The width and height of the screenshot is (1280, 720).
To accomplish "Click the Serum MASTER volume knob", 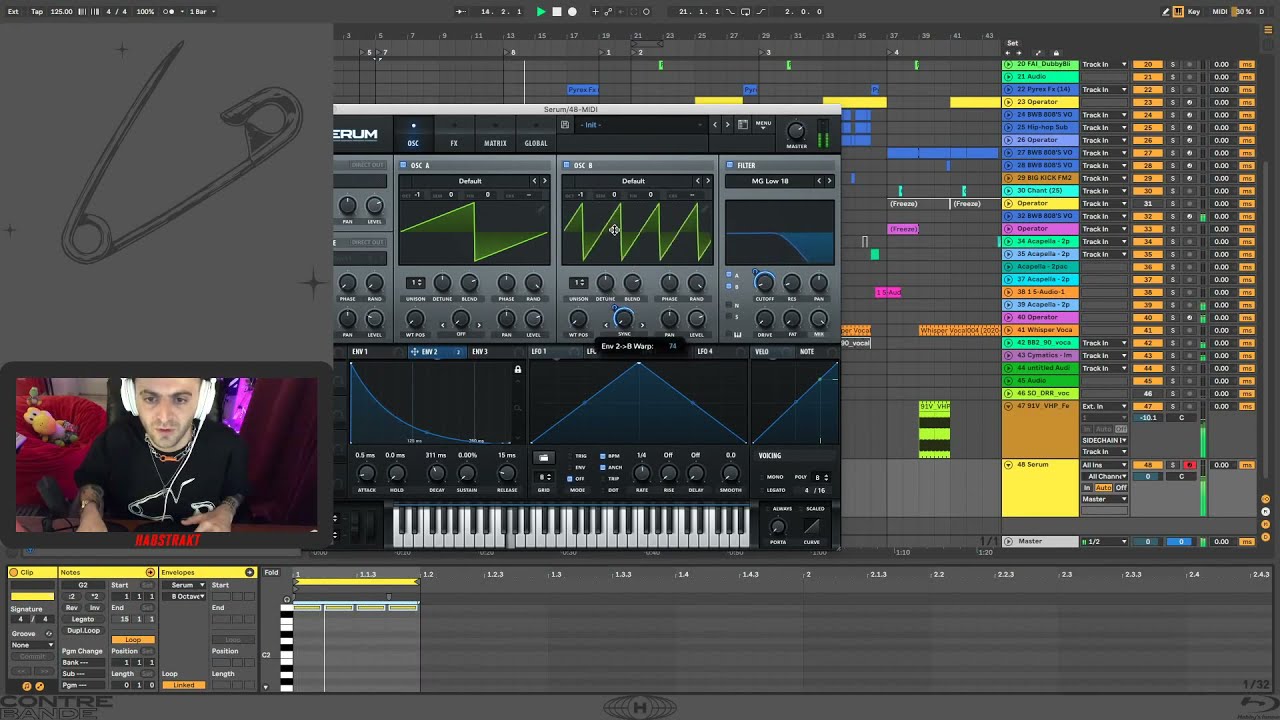I will point(796,131).
